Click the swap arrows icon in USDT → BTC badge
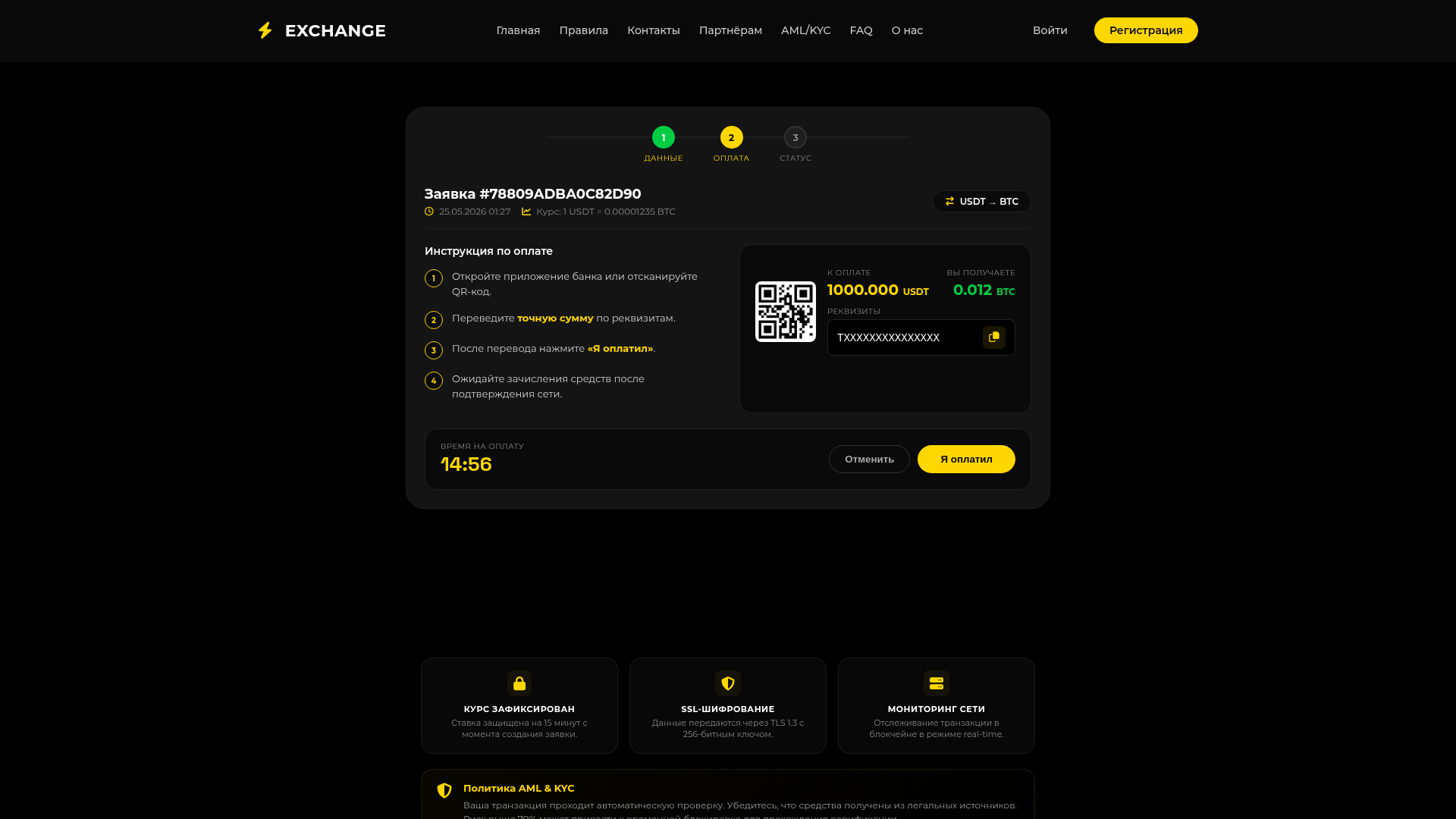The height and width of the screenshot is (819, 1456). pos(949,201)
